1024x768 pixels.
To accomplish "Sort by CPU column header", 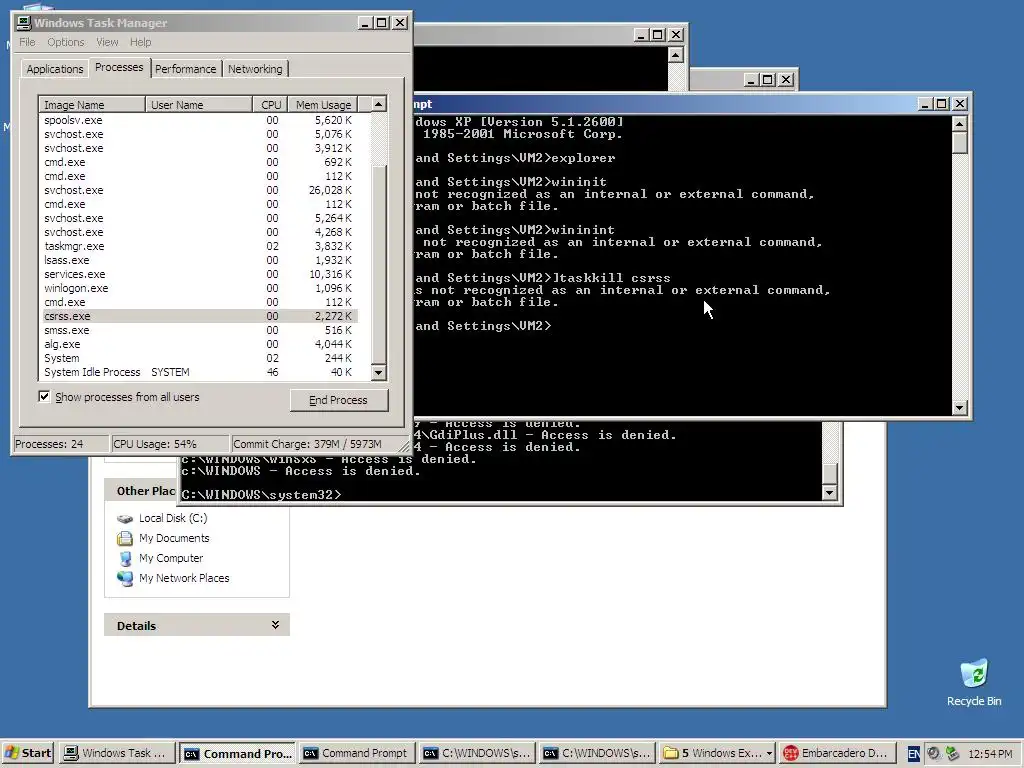I will (270, 104).
